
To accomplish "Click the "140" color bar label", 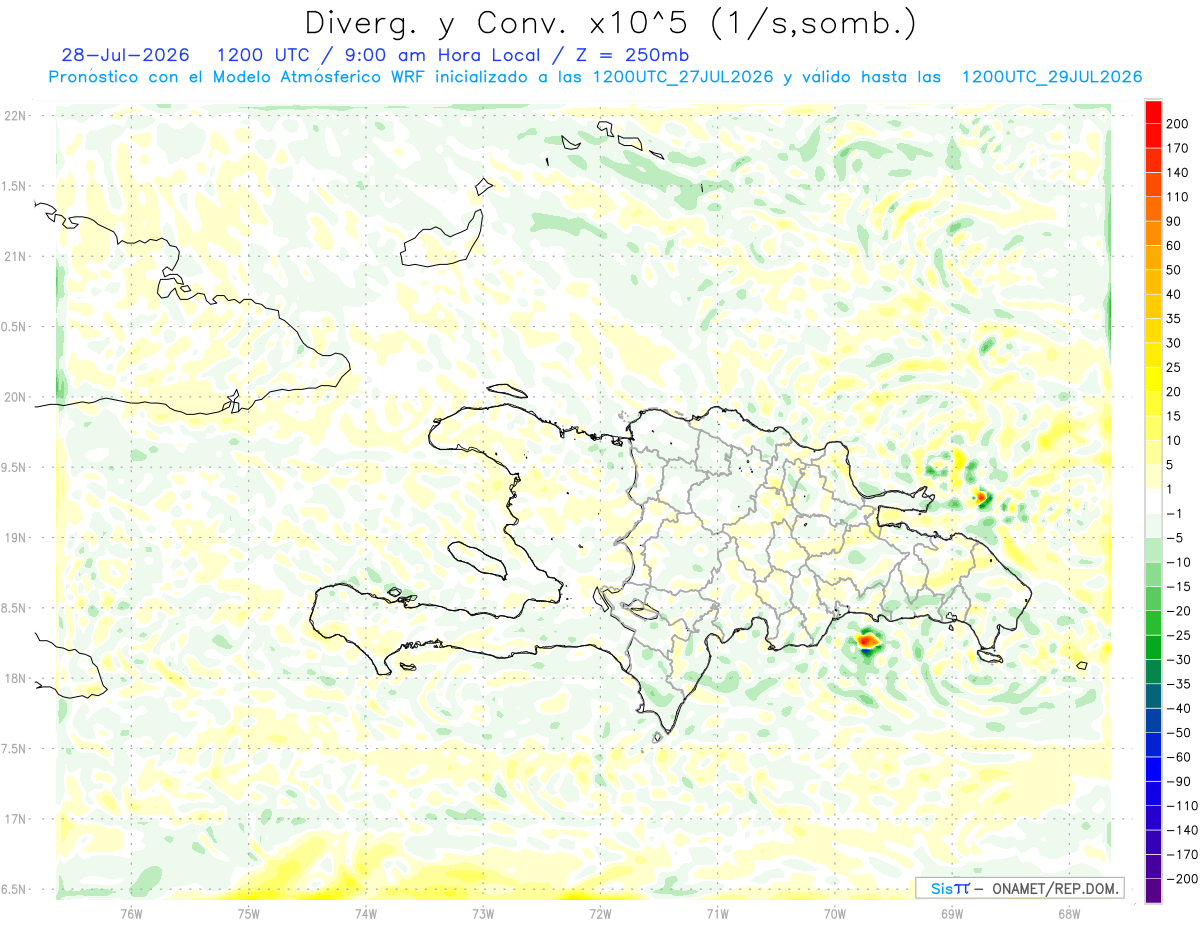I will [1177, 173].
